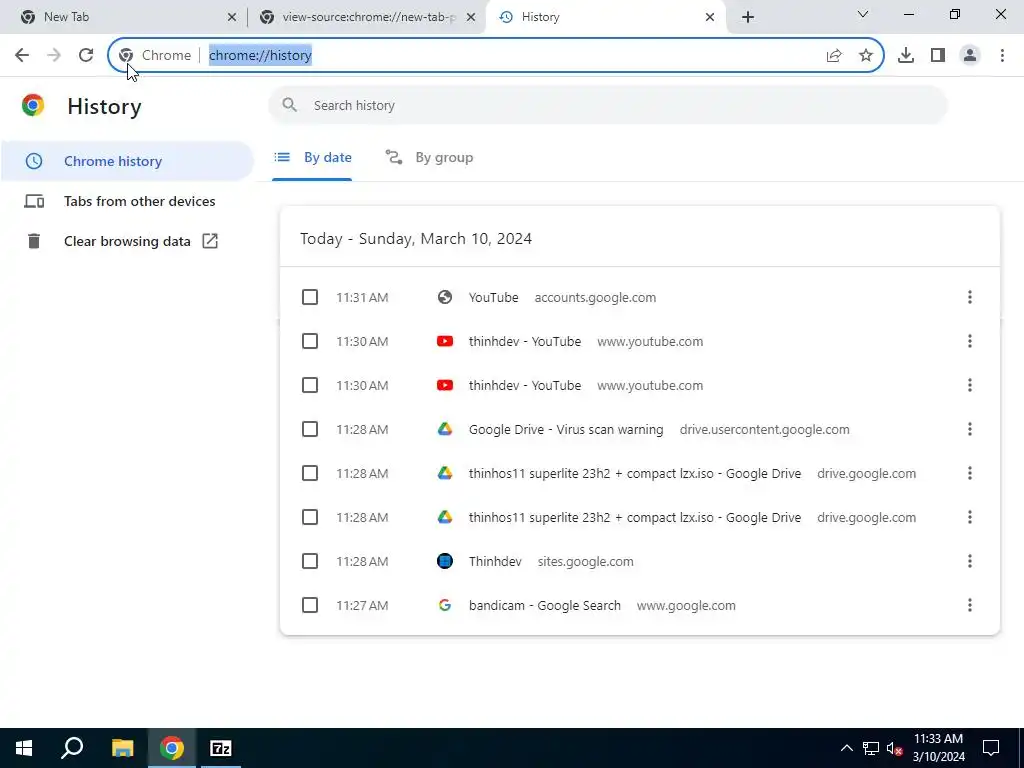Viewport: 1024px width, 768px height.
Task: Check the second 11:30 AM thinhdev - YouTube entry
Action: pos(310,385)
